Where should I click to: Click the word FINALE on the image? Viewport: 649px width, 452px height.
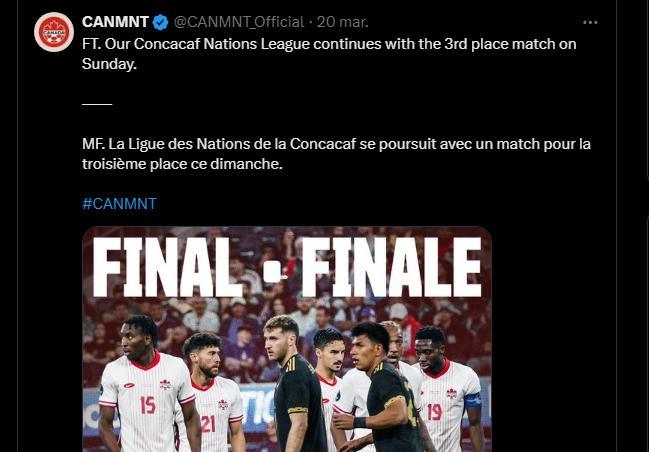tap(391, 270)
